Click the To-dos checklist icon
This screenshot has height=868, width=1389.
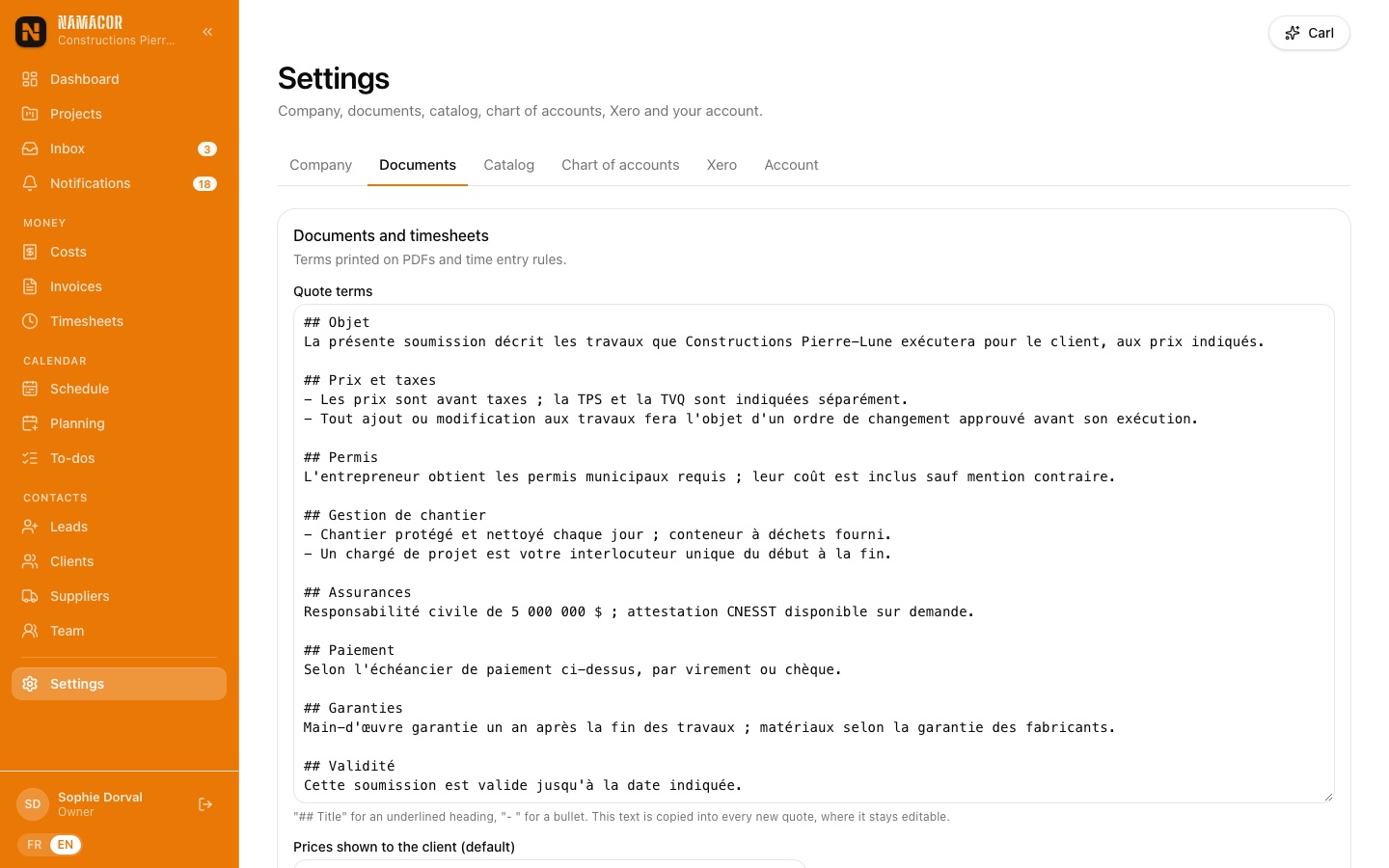30,458
